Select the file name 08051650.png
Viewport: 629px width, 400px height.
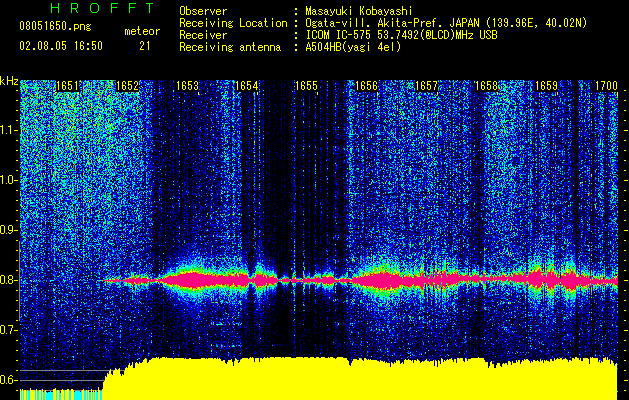tap(55, 27)
